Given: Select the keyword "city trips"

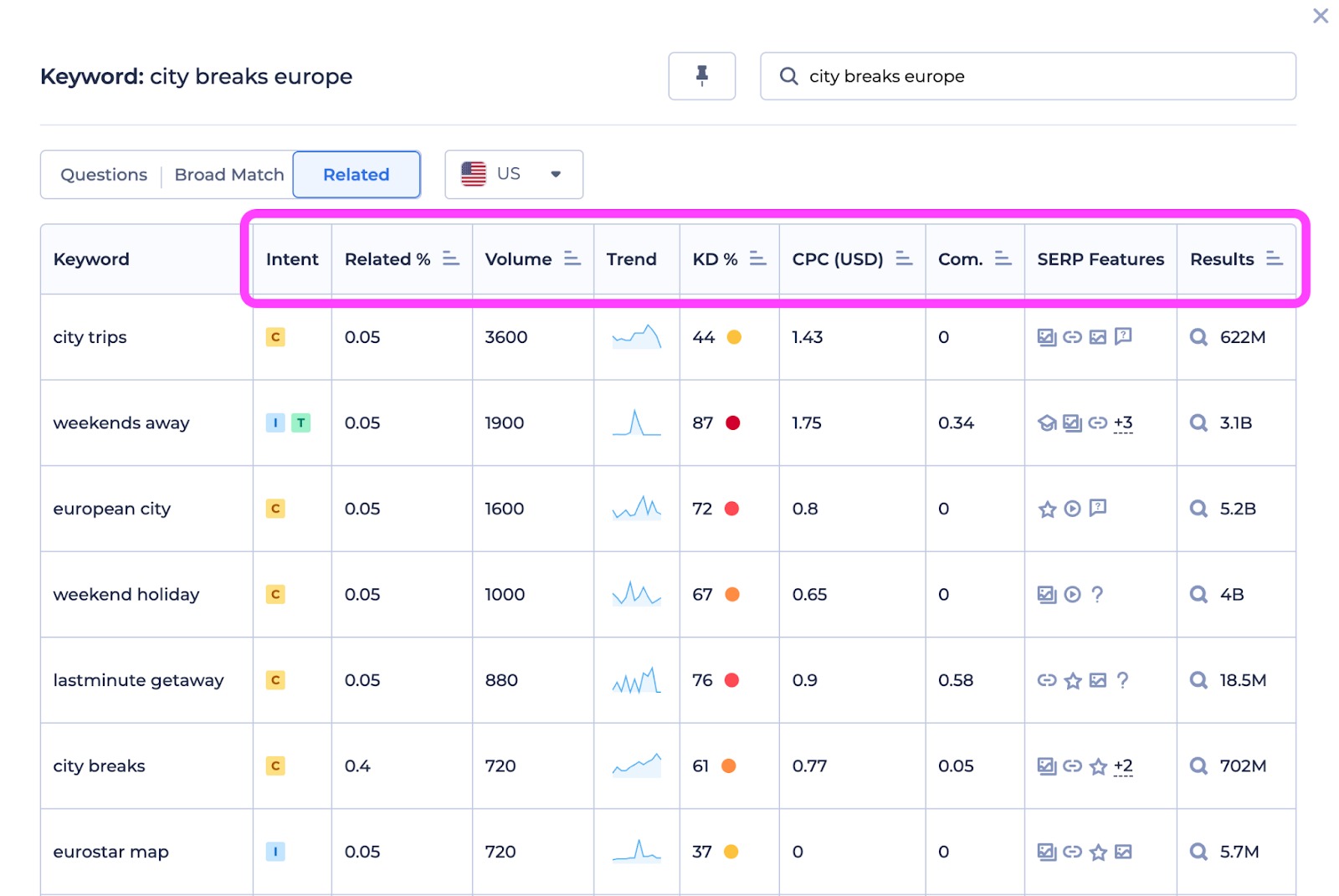Looking at the screenshot, I should (90, 337).
